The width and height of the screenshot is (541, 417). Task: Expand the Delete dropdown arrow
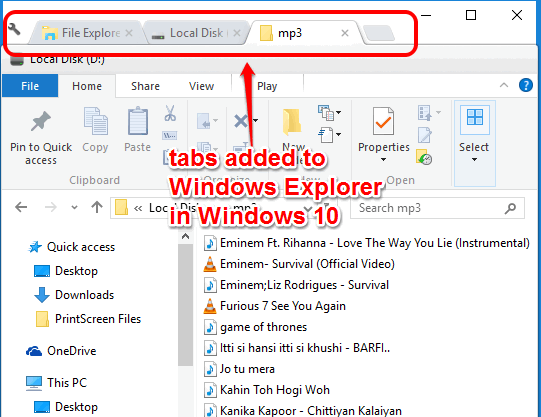click(256, 120)
